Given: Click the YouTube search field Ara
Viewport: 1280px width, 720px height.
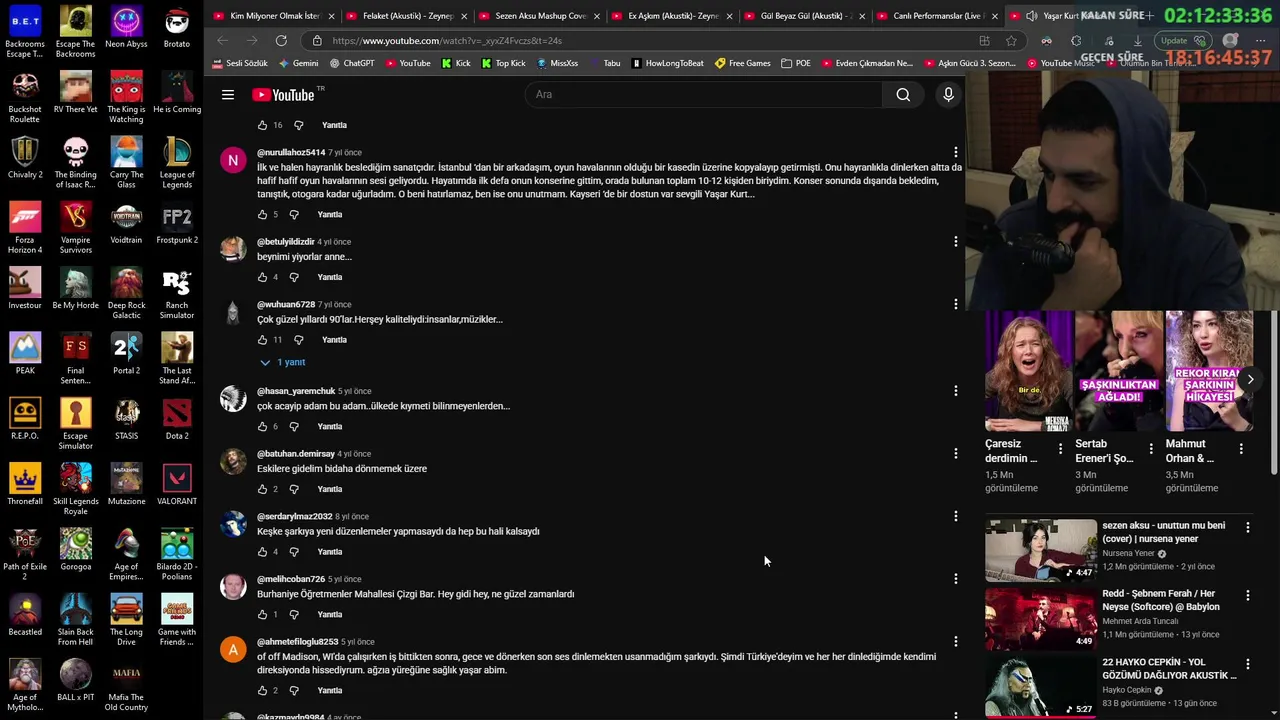Looking at the screenshot, I should [704, 95].
